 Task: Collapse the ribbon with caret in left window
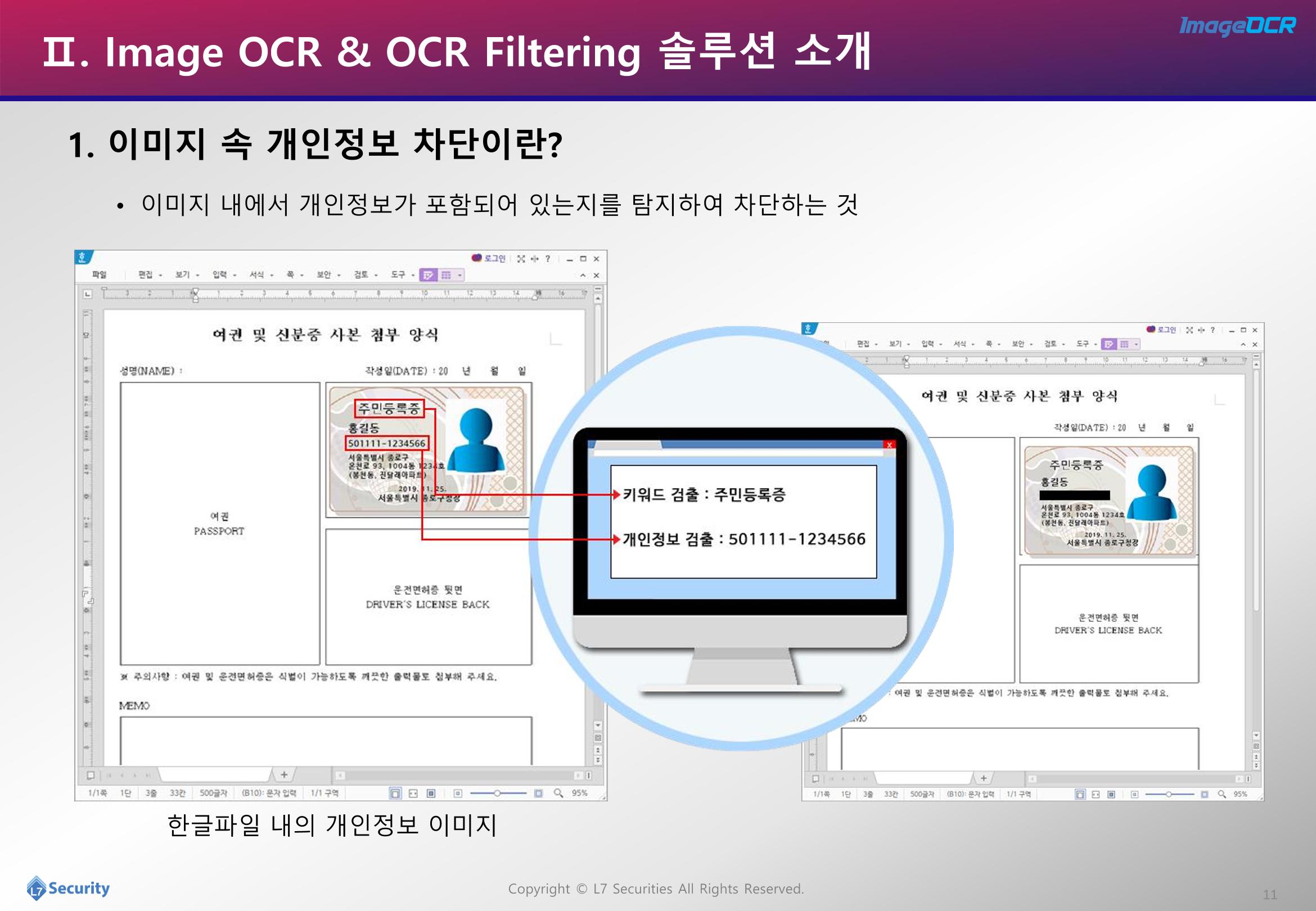coord(583,275)
